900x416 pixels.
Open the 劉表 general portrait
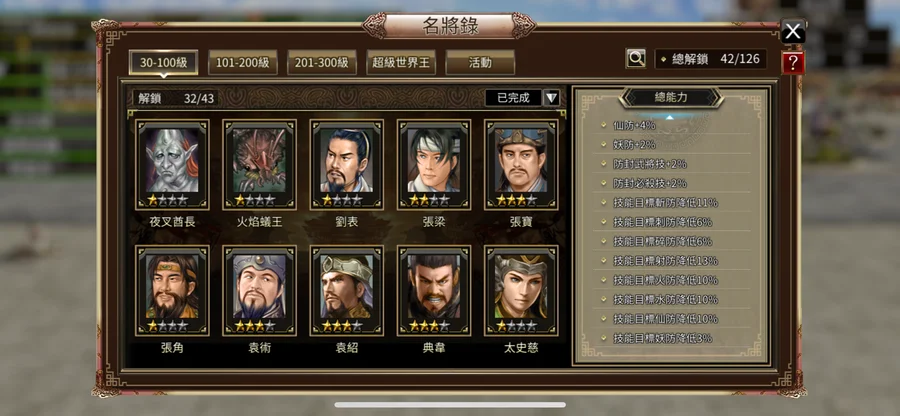point(347,165)
